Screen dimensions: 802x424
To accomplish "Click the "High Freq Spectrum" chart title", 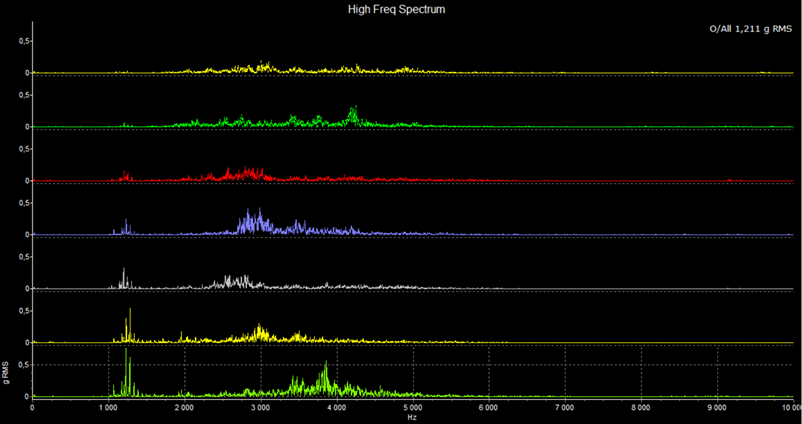I will pyautogui.click(x=400, y=9).
